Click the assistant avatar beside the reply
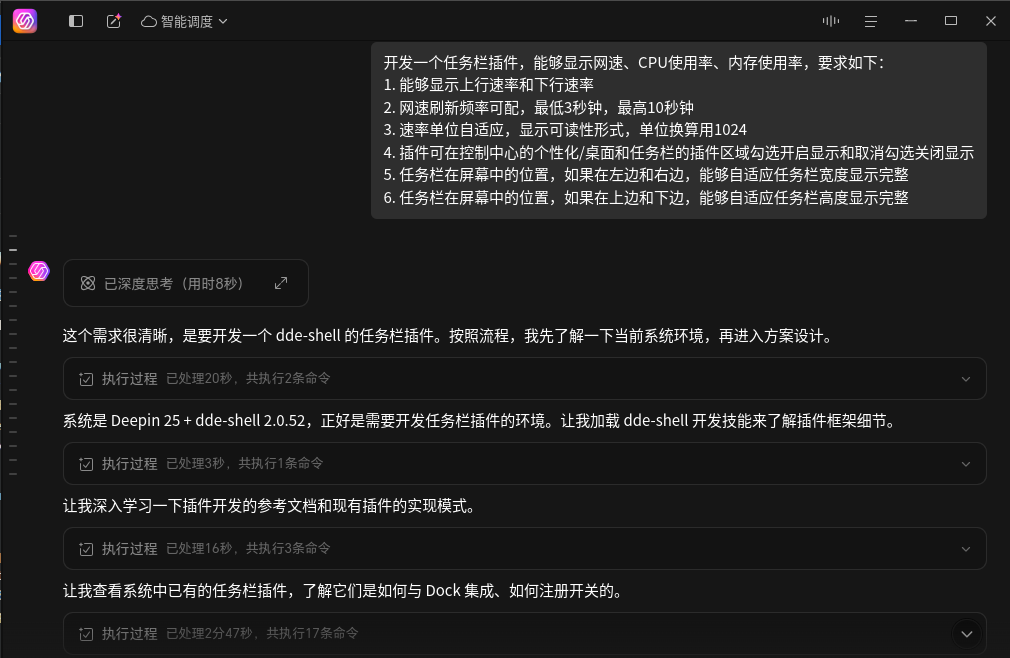 39,271
